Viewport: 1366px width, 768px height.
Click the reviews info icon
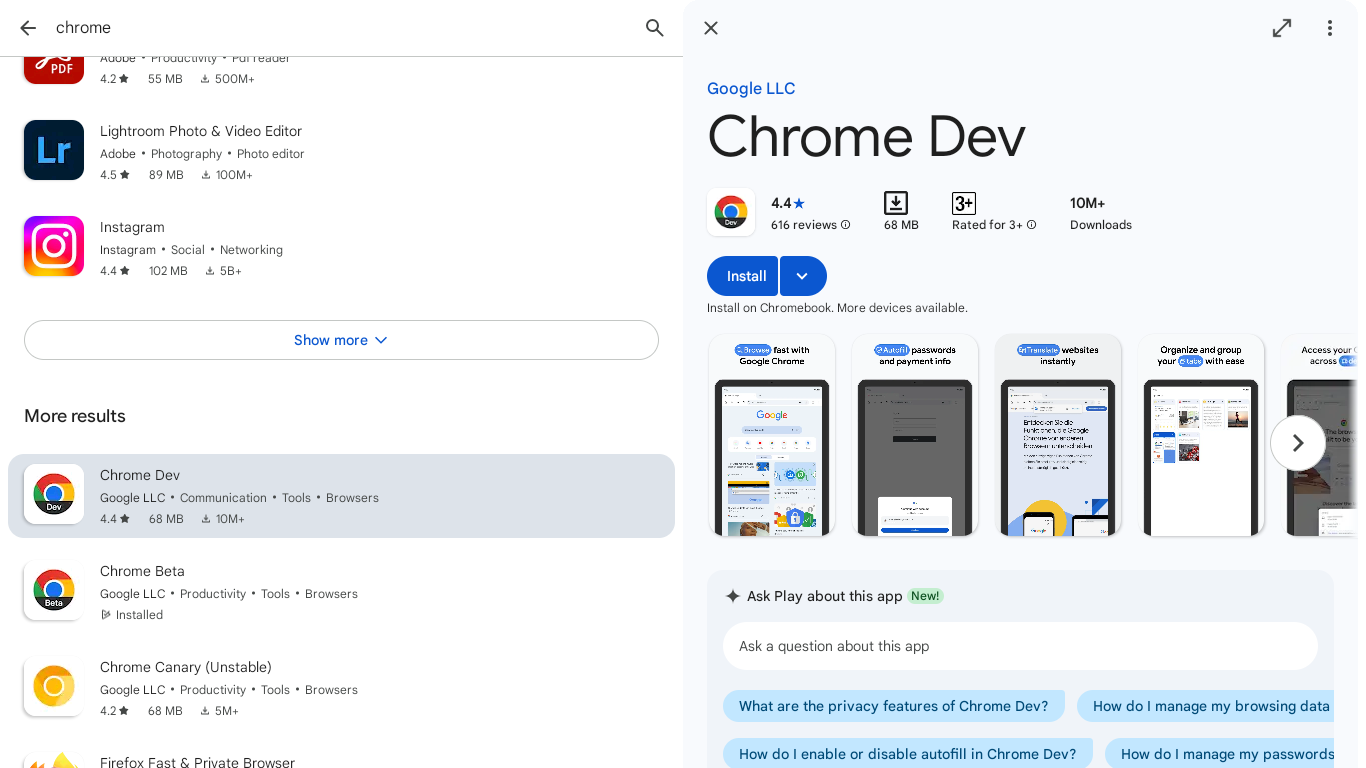coord(846,225)
